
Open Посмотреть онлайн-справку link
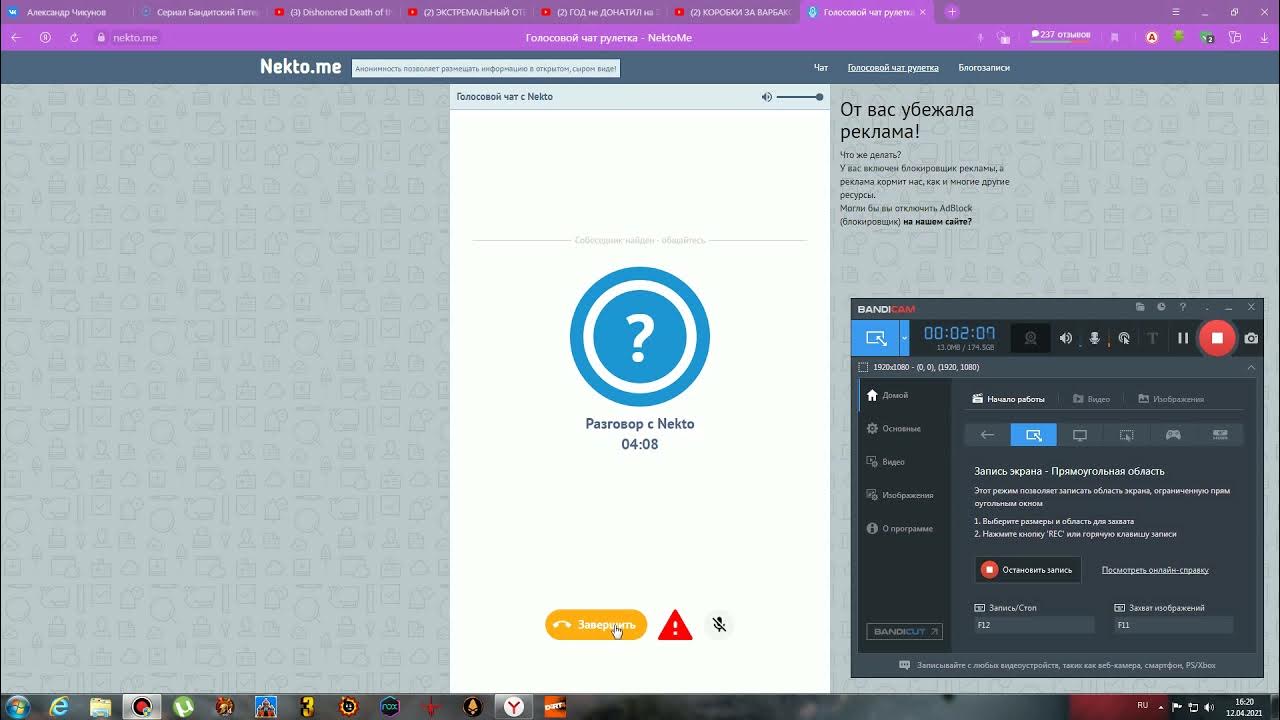1155,570
